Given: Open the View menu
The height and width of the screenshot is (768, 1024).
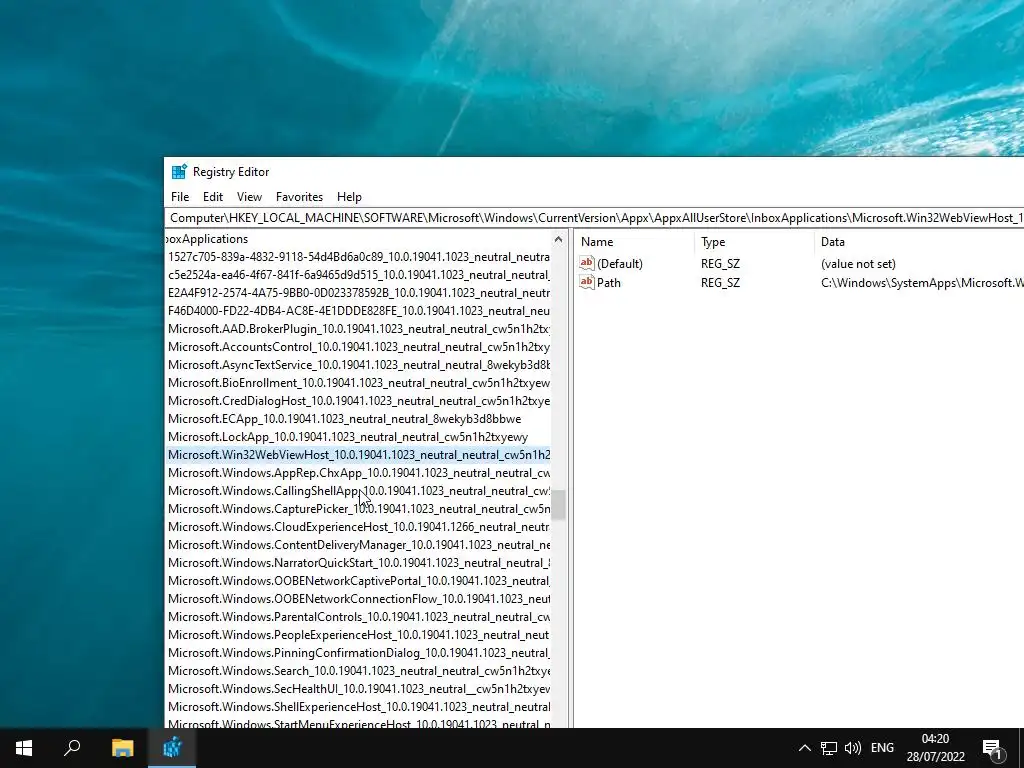Looking at the screenshot, I should click(x=249, y=197).
